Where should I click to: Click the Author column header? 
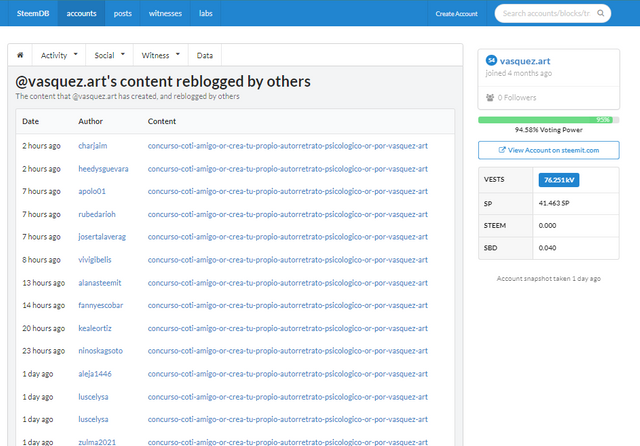point(90,121)
